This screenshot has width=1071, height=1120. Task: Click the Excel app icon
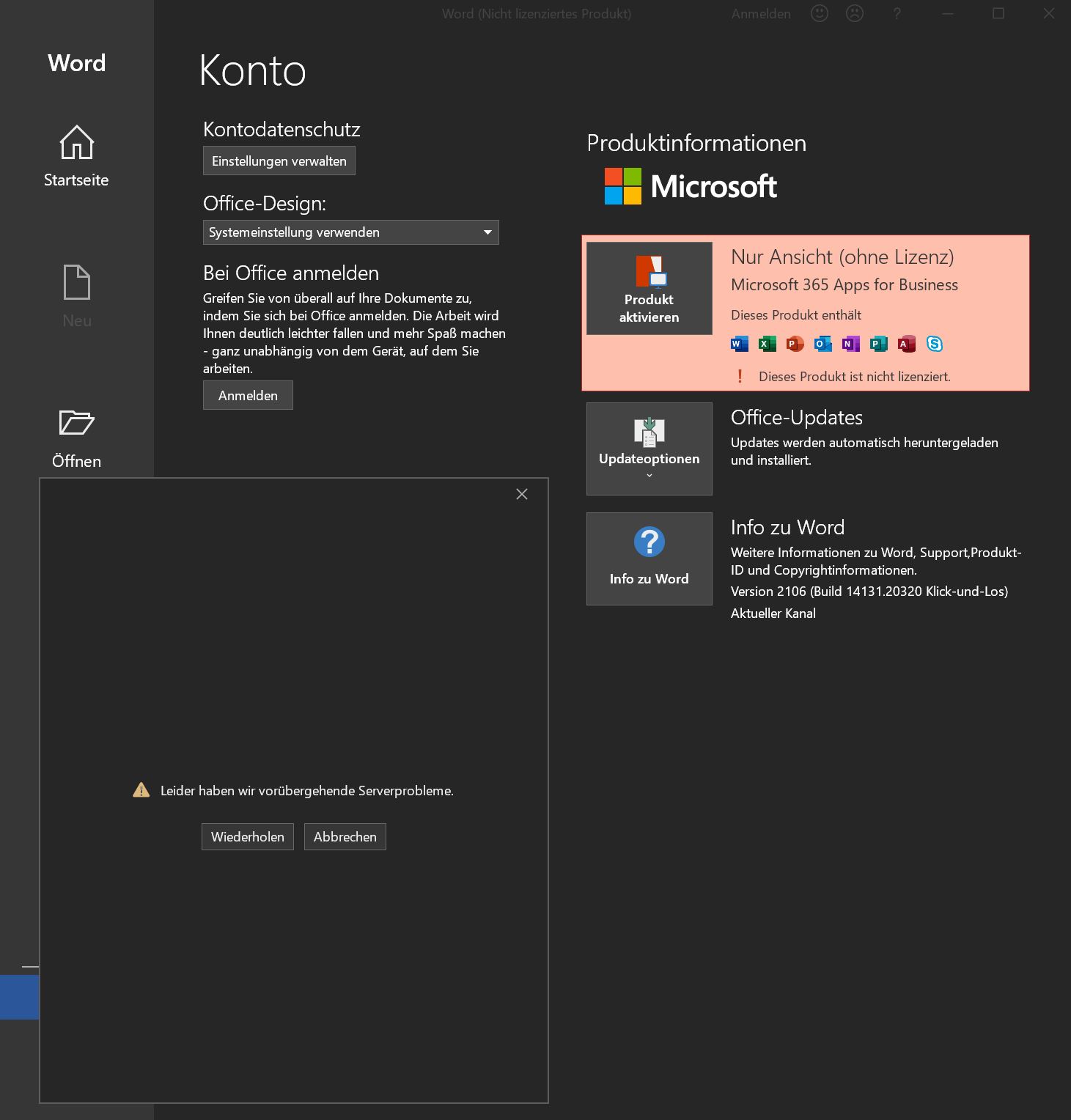768,344
